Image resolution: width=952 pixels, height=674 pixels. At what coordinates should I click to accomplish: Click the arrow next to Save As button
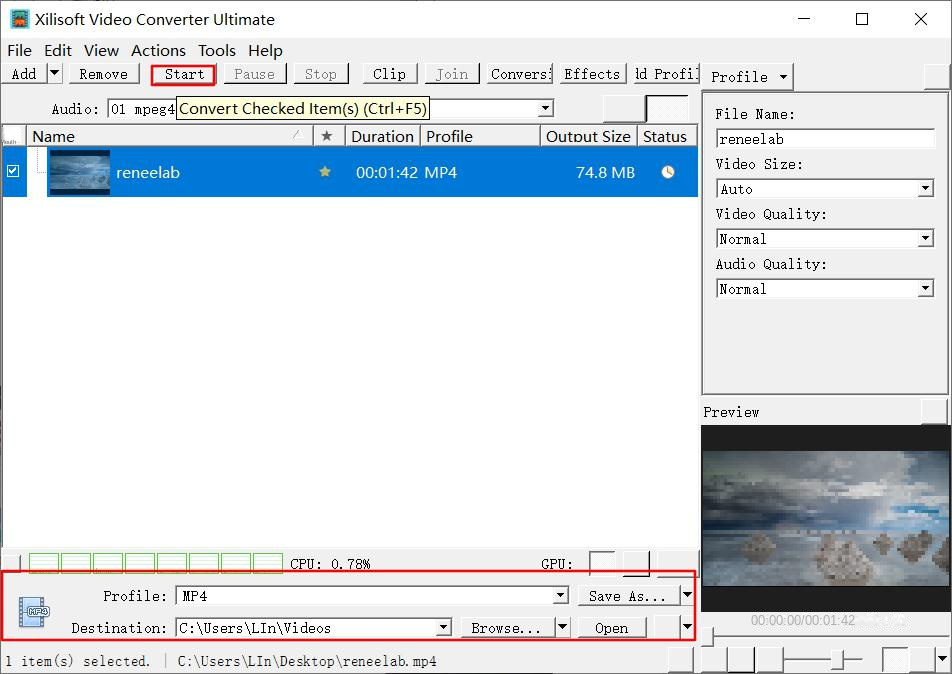[x=686, y=596]
